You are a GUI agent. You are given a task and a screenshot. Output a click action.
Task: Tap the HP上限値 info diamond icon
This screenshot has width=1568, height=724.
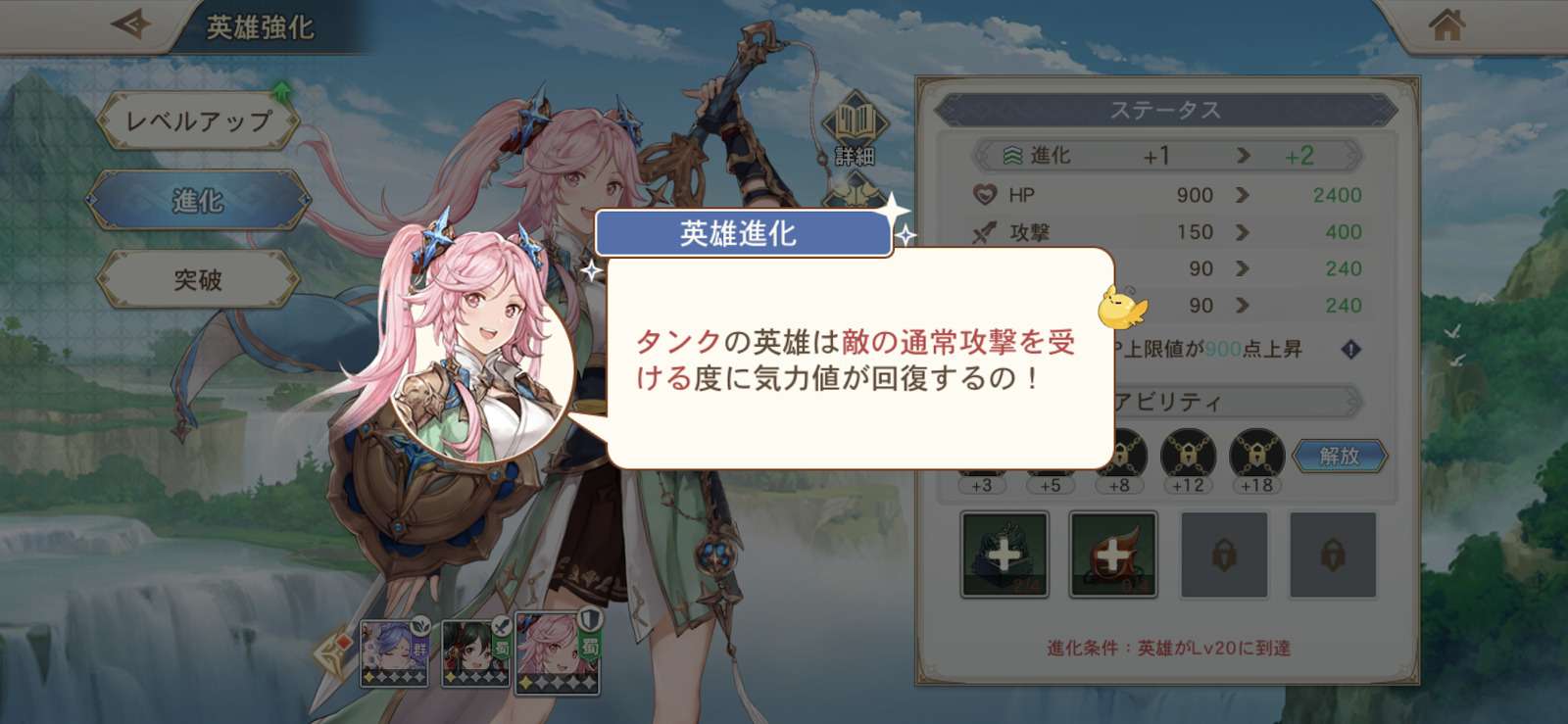1351,349
